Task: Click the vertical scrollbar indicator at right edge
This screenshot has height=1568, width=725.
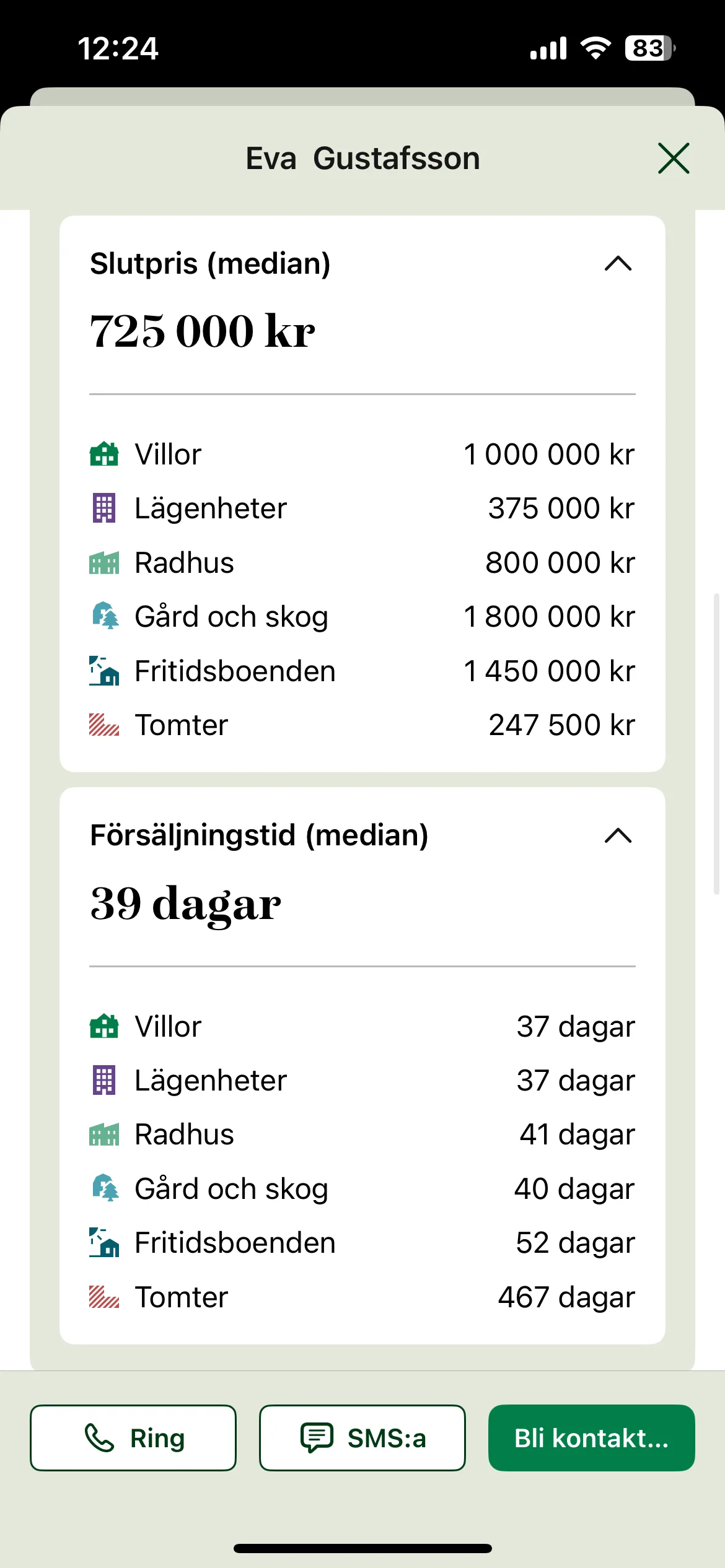Action: point(716,744)
